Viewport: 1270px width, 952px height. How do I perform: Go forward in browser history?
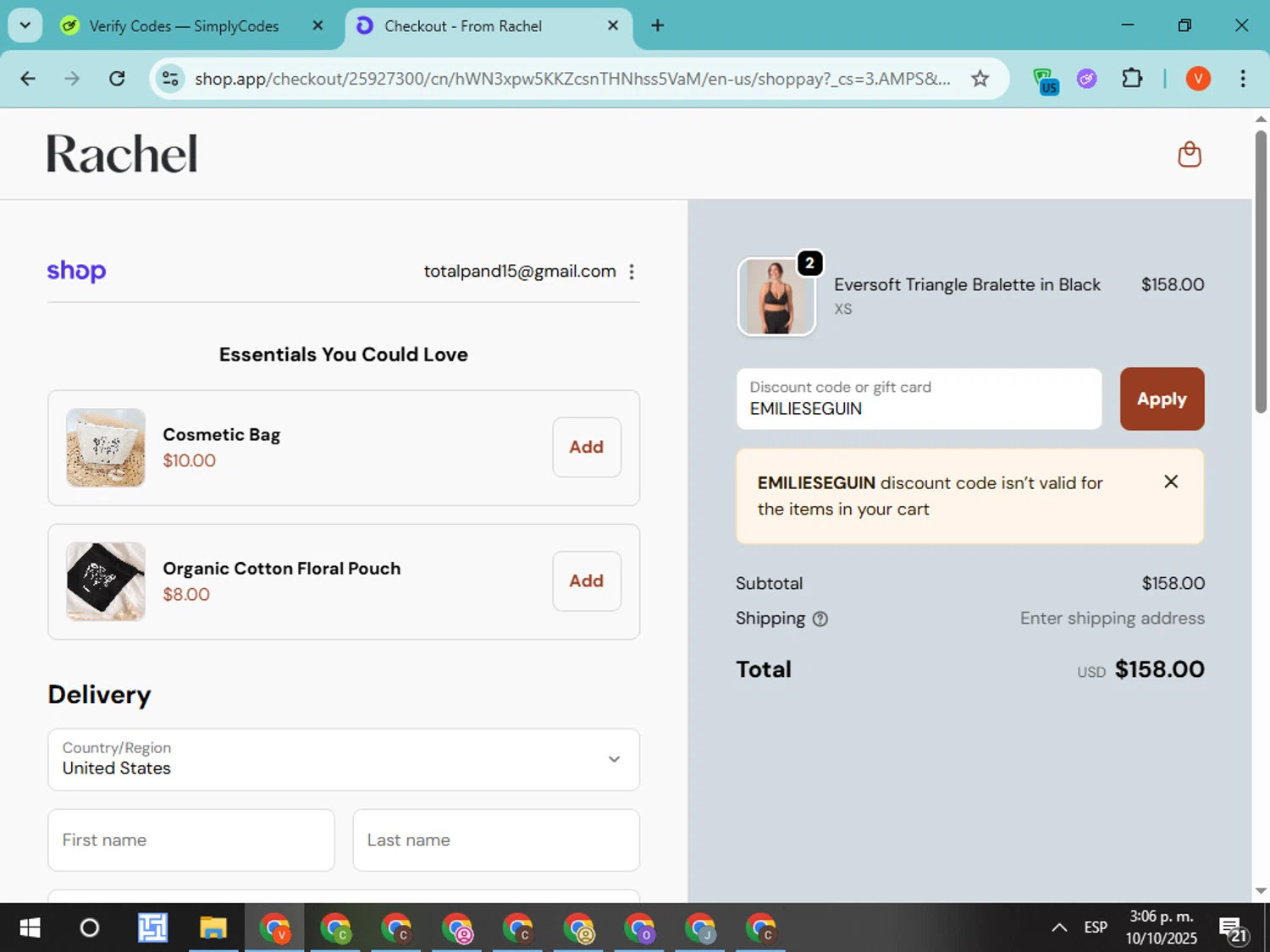coord(72,79)
